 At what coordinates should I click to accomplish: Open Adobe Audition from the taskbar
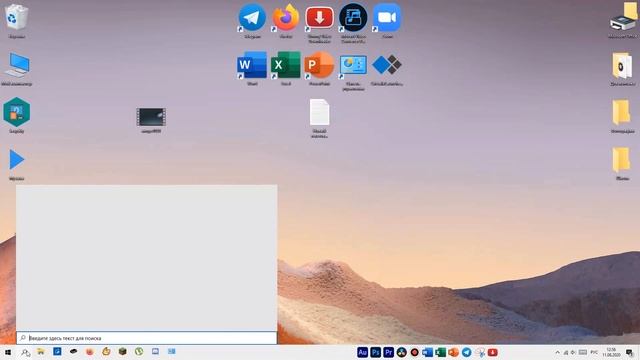pyautogui.click(x=362, y=352)
